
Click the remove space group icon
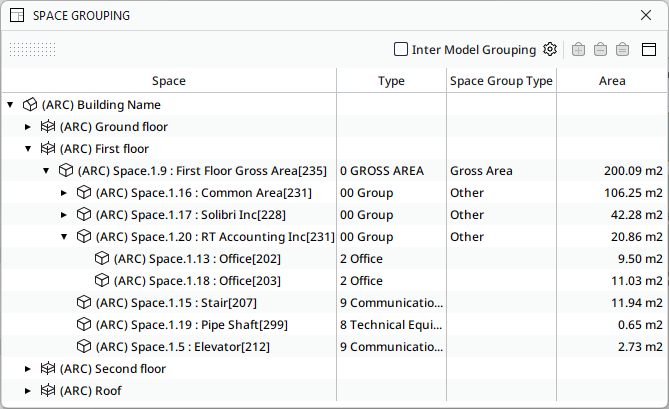[x=600, y=49]
